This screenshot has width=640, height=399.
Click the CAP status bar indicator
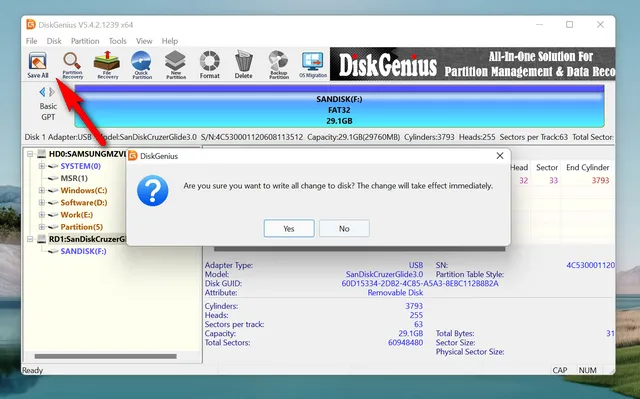click(560, 370)
